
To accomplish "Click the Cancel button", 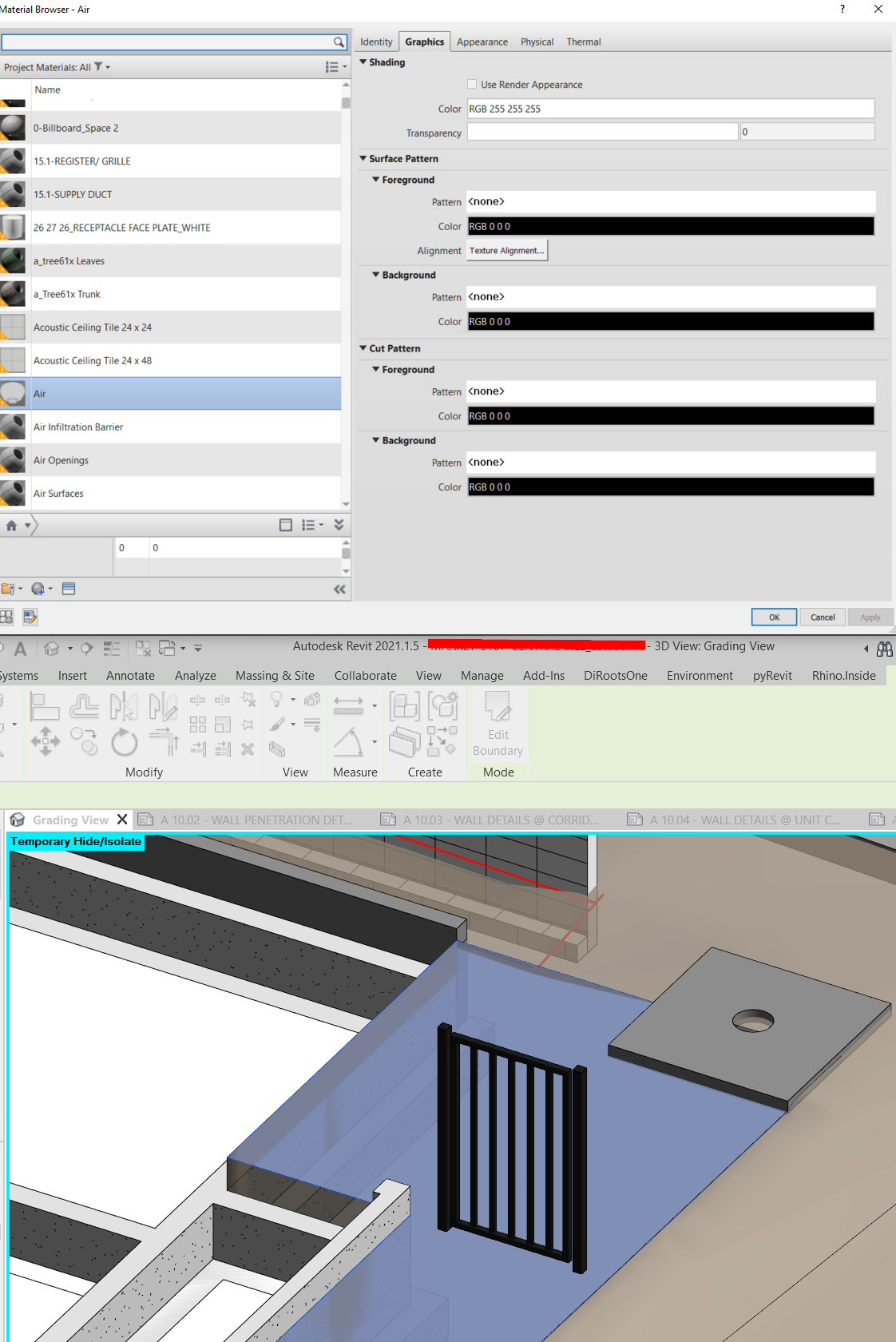I will [823, 617].
